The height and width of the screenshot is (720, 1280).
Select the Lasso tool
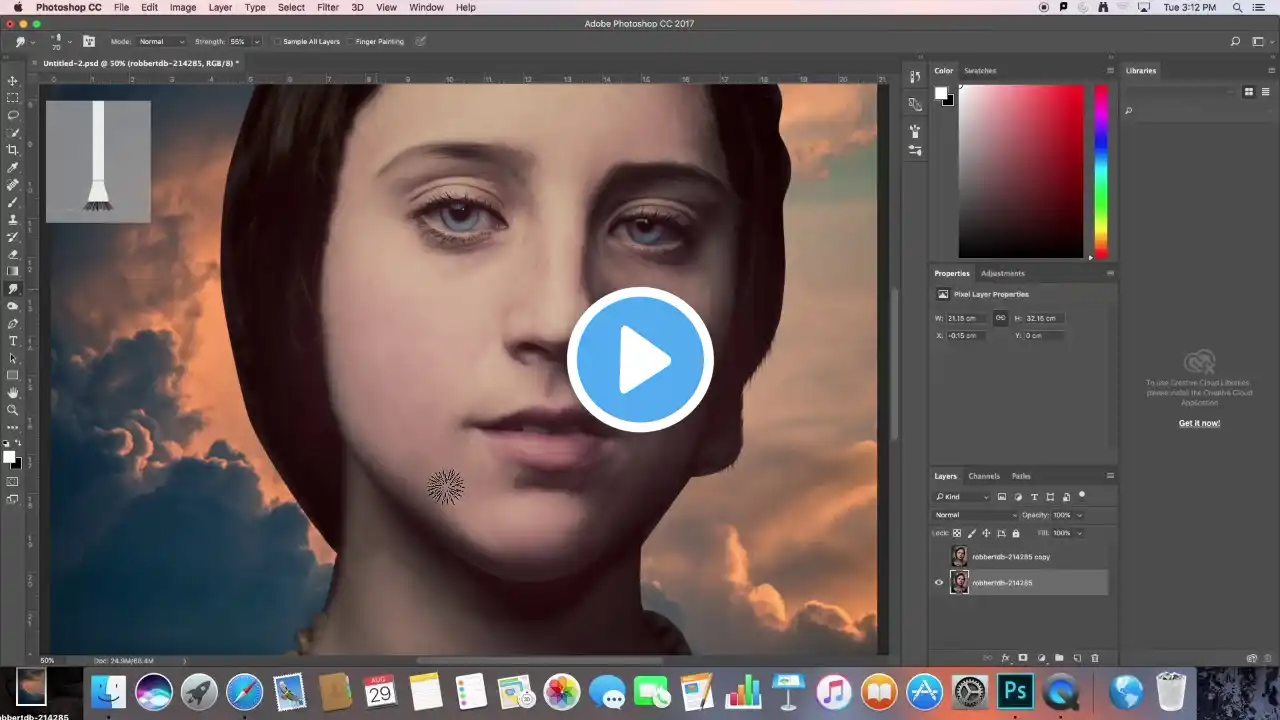coord(13,115)
